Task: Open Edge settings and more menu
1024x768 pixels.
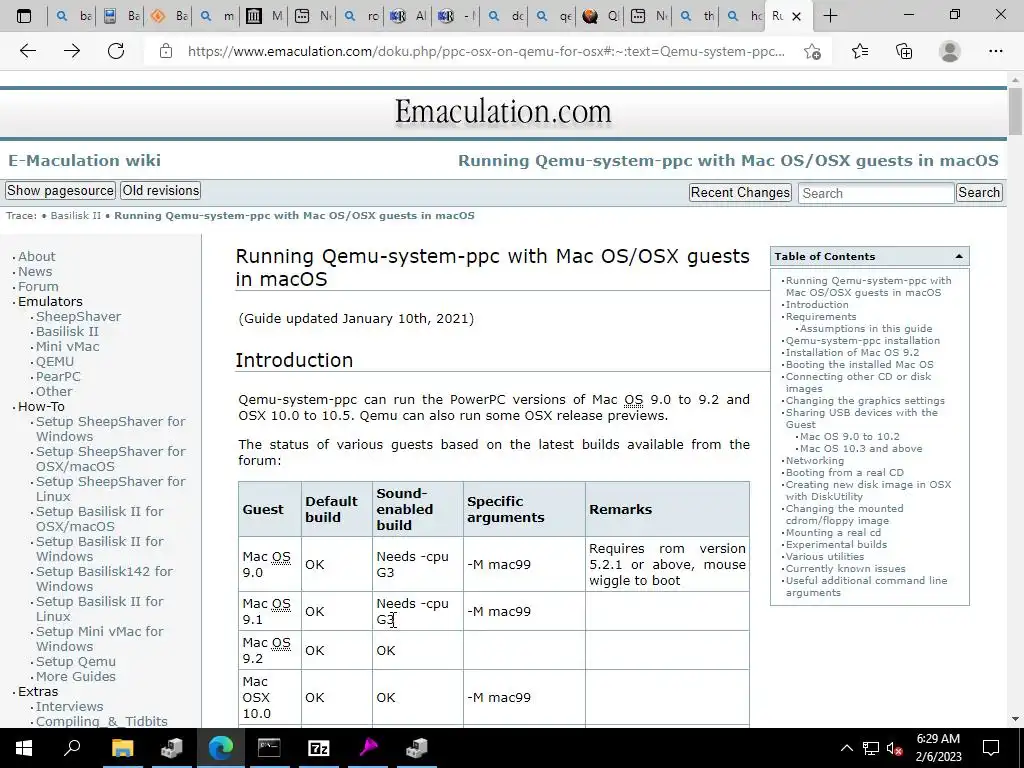Action: point(995,51)
